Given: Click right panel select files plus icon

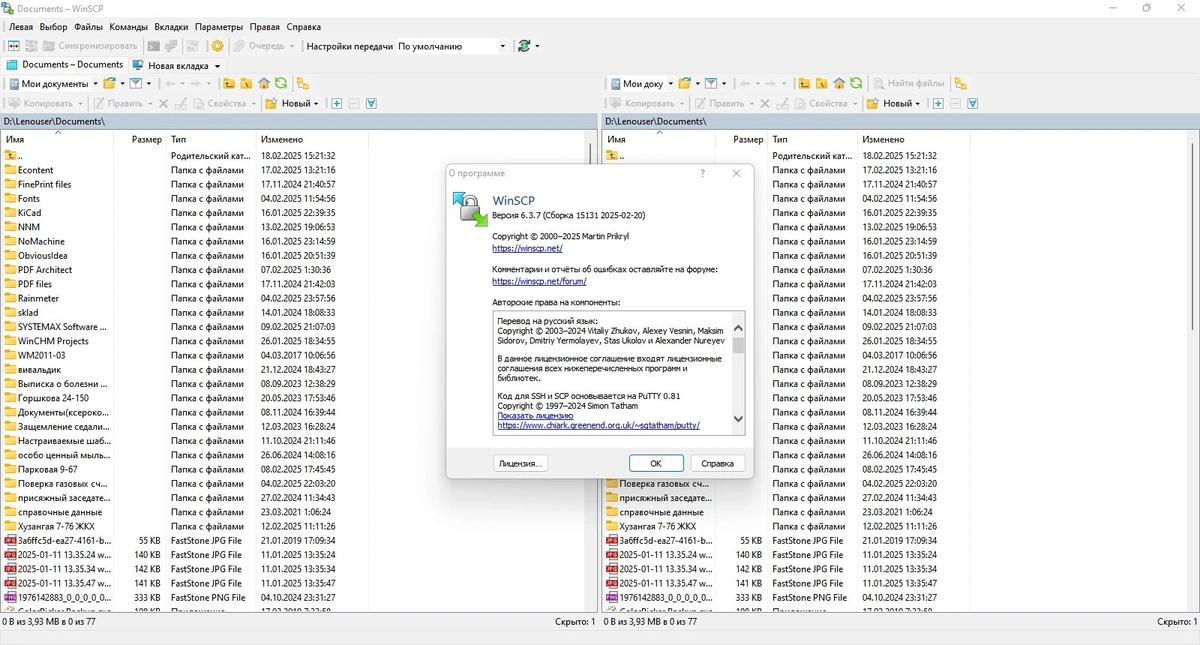Looking at the screenshot, I should [938, 103].
